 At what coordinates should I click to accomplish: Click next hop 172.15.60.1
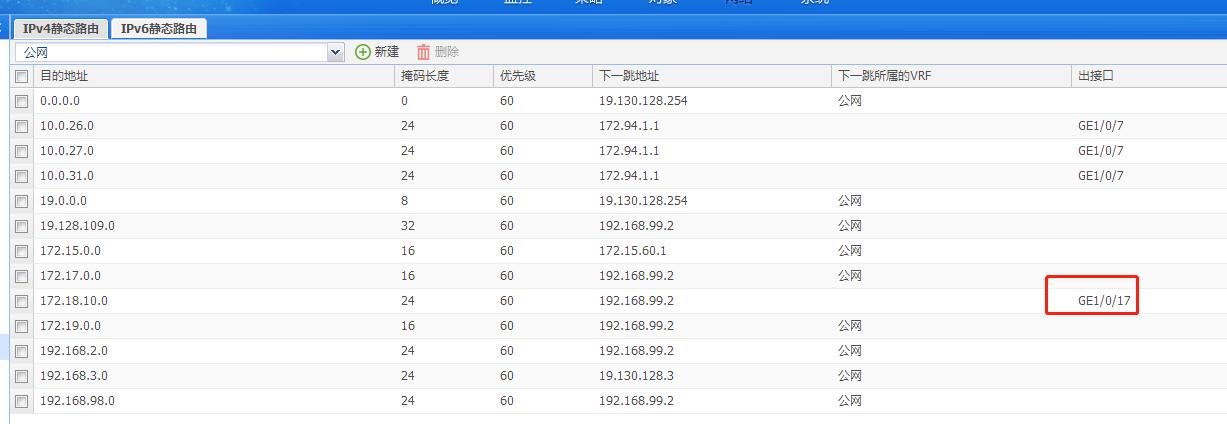(x=632, y=251)
